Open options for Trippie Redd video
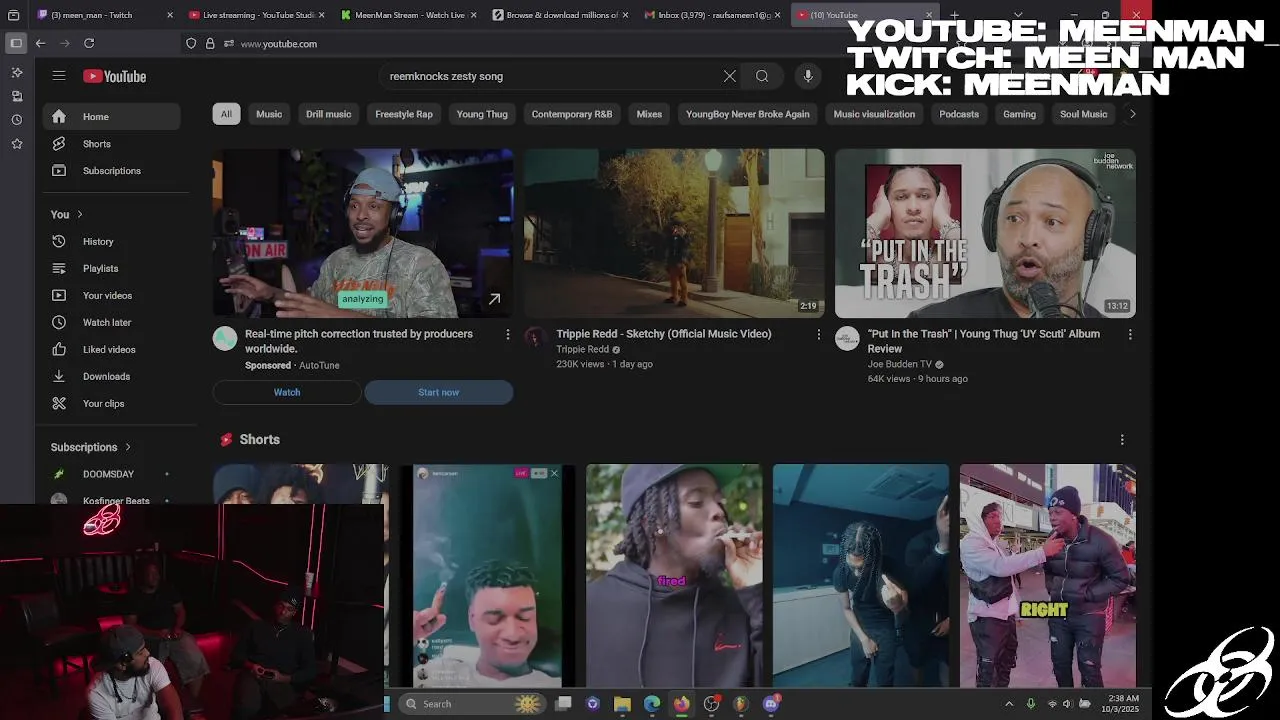 point(818,334)
